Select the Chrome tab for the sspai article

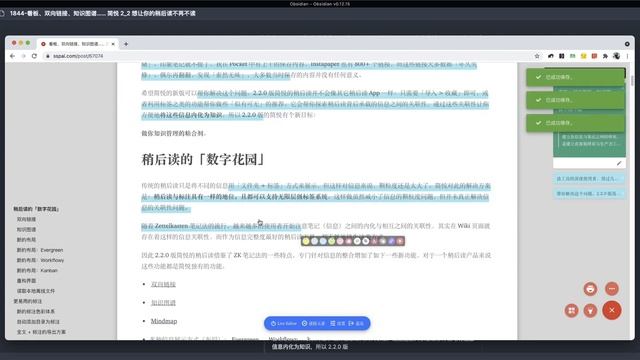tap(77, 44)
